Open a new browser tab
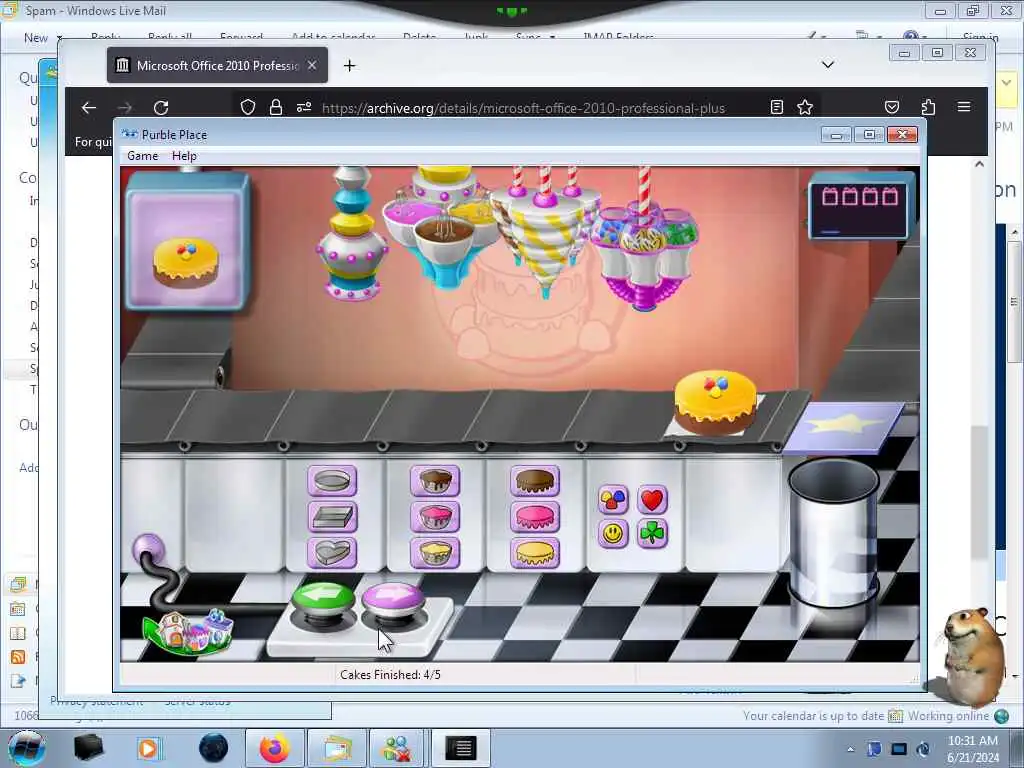Viewport: 1024px width, 768px height. click(x=349, y=65)
